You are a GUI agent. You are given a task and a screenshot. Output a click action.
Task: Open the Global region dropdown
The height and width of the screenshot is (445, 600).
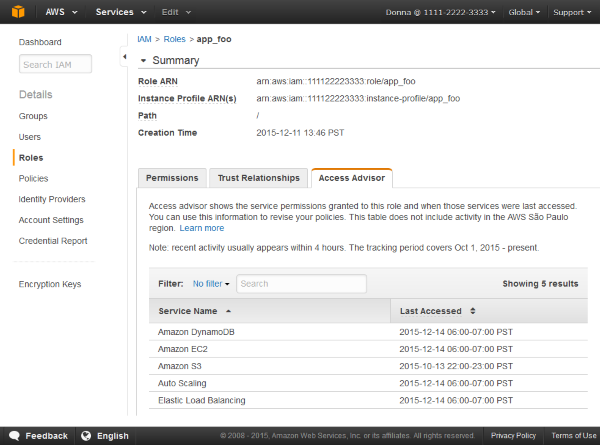pyautogui.click(x=524, y=12)
